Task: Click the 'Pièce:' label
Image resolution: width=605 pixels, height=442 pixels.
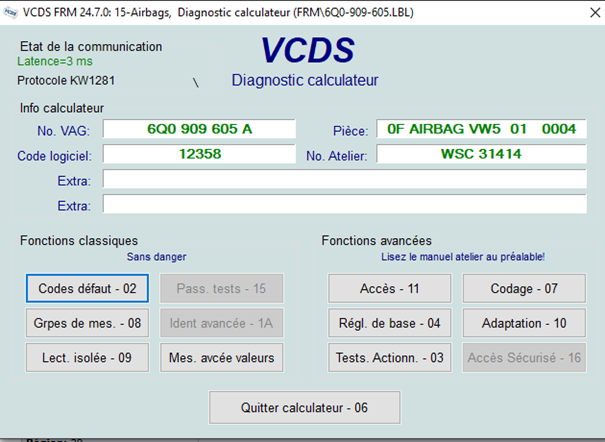Action: [350, 131]
